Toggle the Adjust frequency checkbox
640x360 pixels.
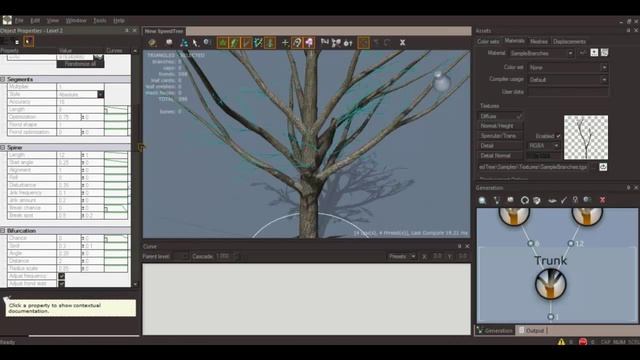click(x=61, y=276)
